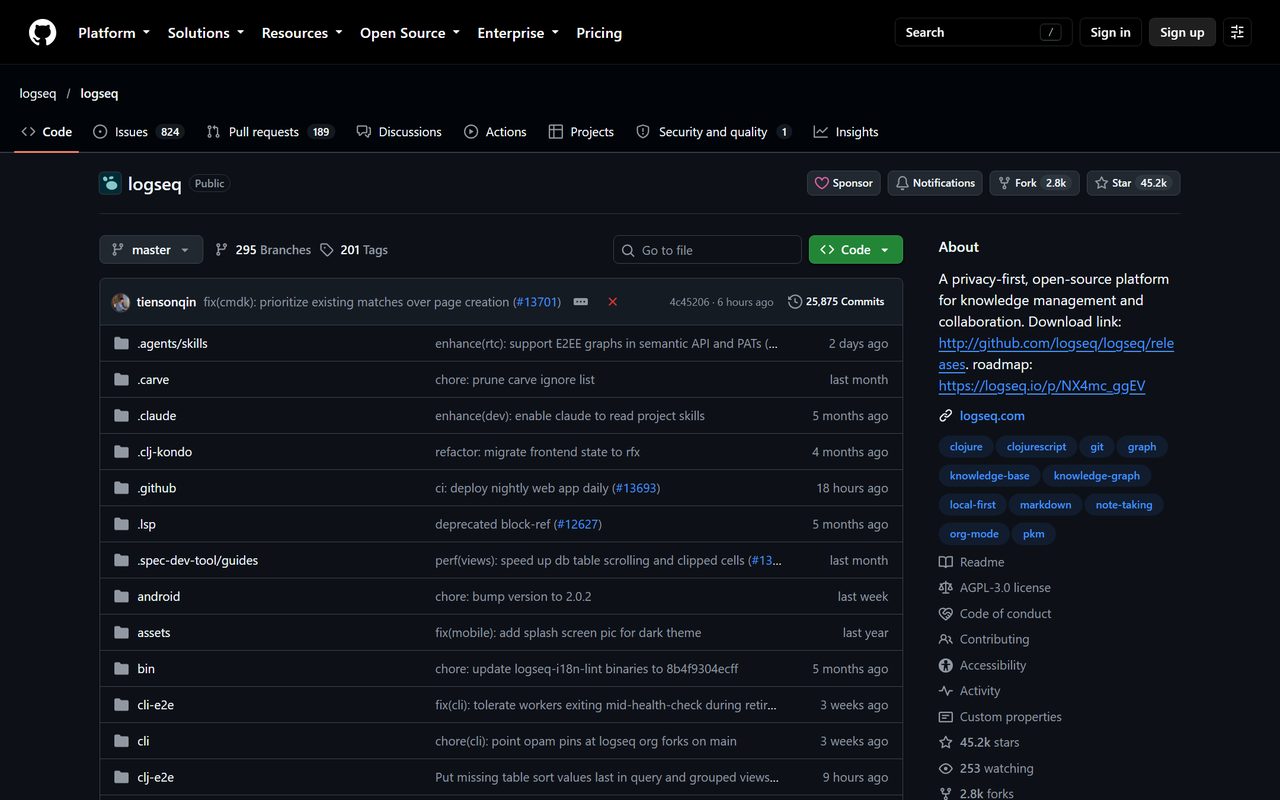Click the red failed-check X icon on the latest commit
This screenshot has width=1280, height=800.
(612, 301)
